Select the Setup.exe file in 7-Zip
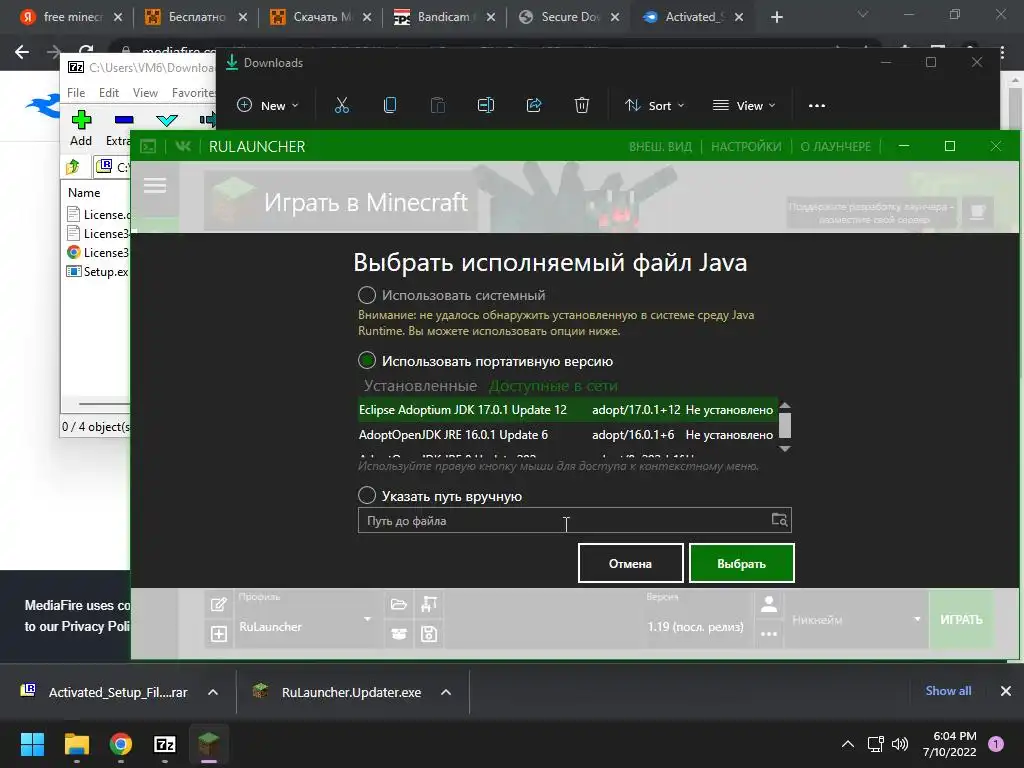 98,272
